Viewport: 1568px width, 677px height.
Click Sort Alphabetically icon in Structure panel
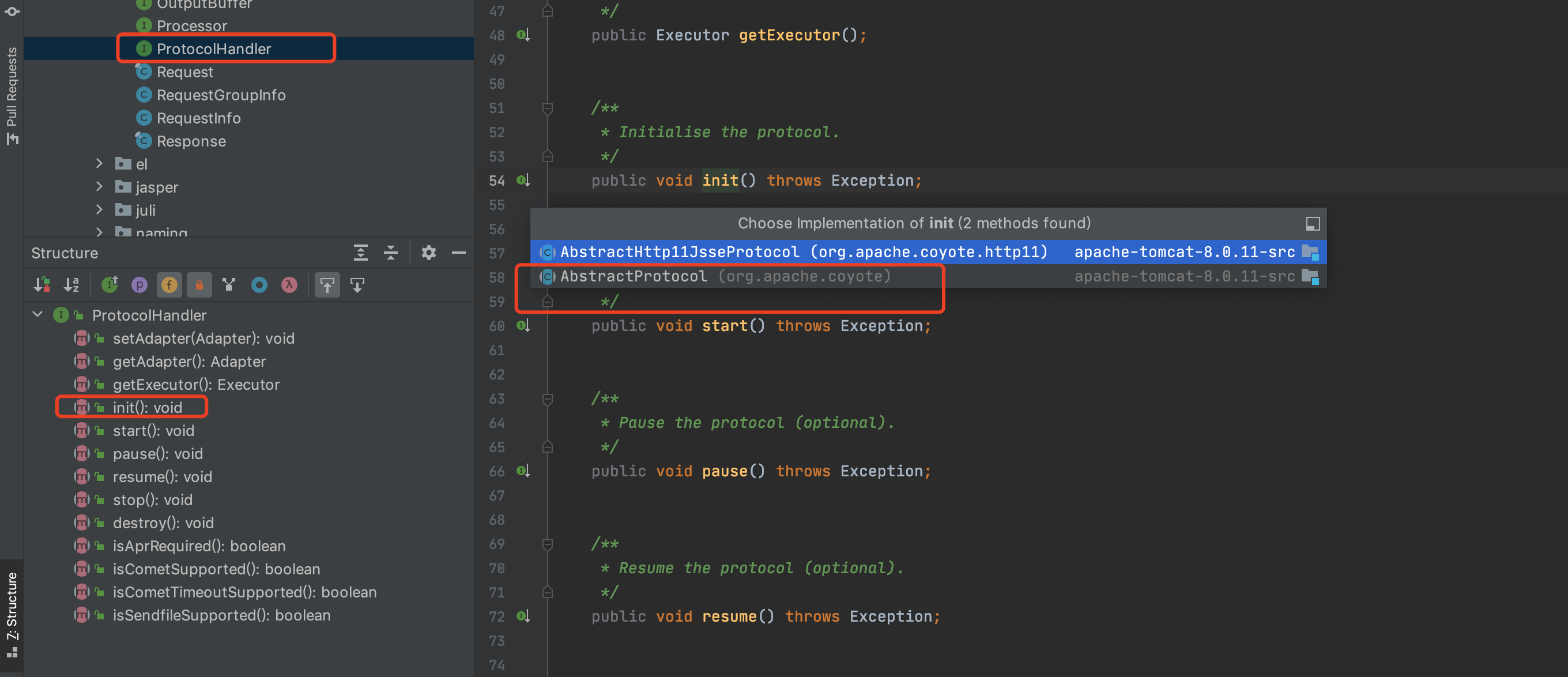point(72,285)
